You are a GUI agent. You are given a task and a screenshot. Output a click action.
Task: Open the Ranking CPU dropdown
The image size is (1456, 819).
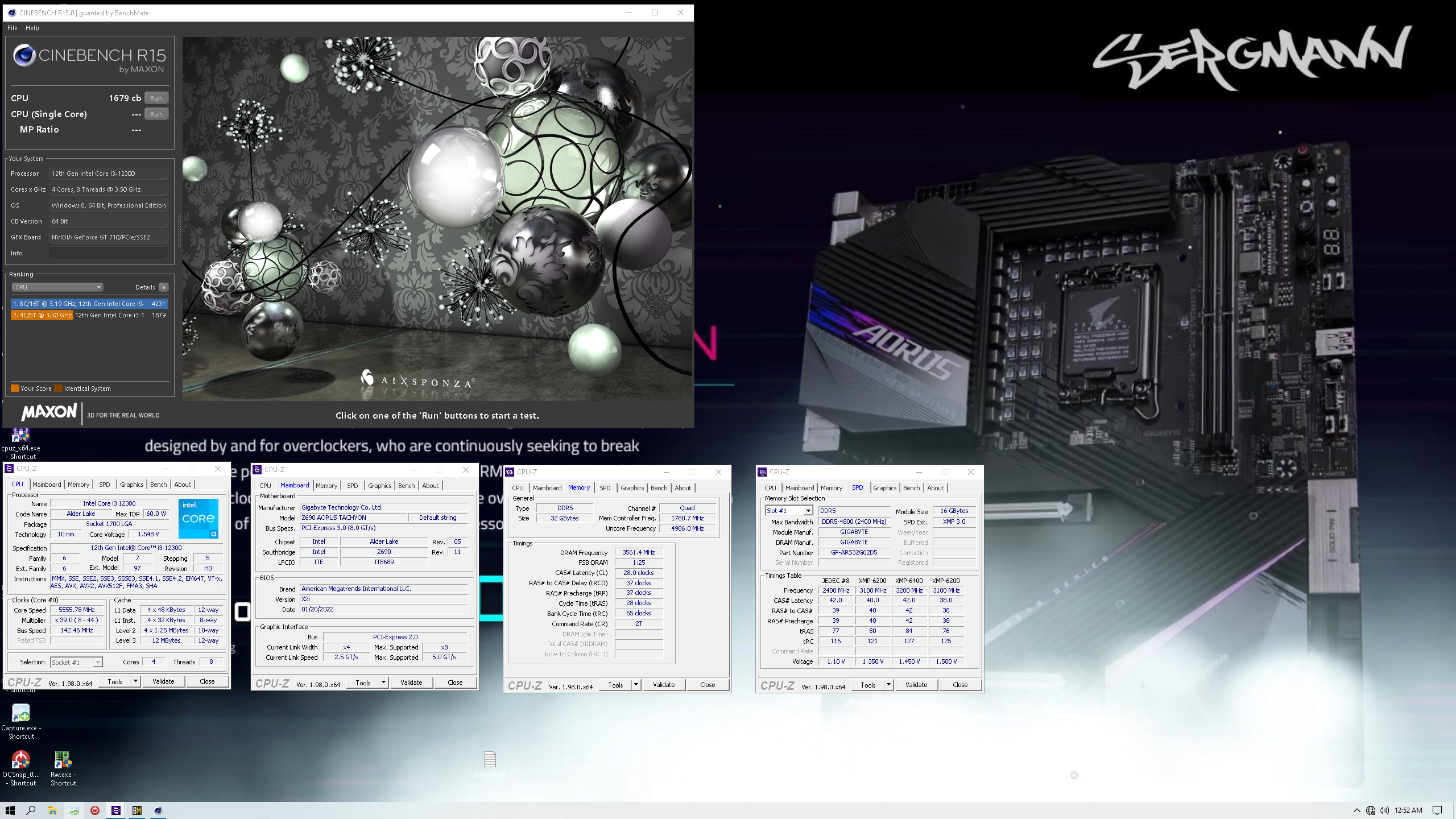[x=57, y=287]
